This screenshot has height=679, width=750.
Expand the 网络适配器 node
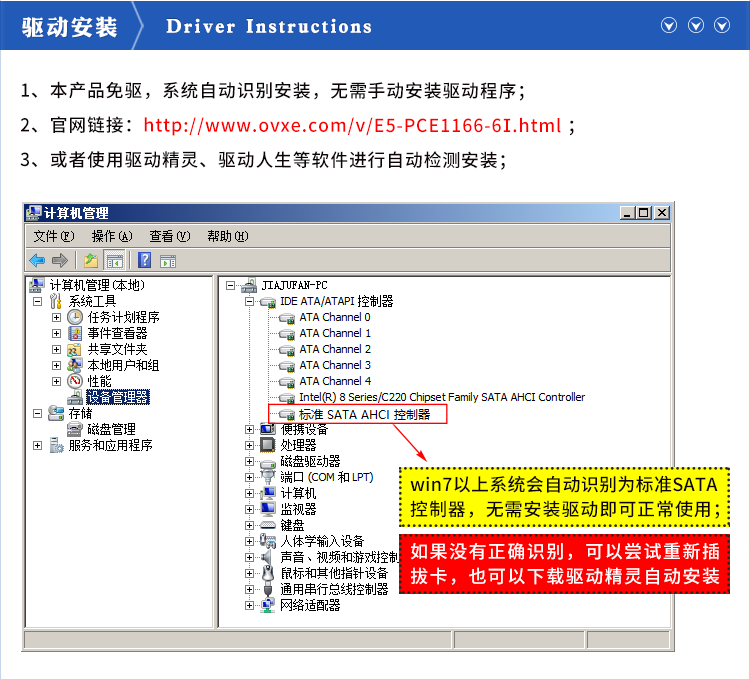point(249,605)
